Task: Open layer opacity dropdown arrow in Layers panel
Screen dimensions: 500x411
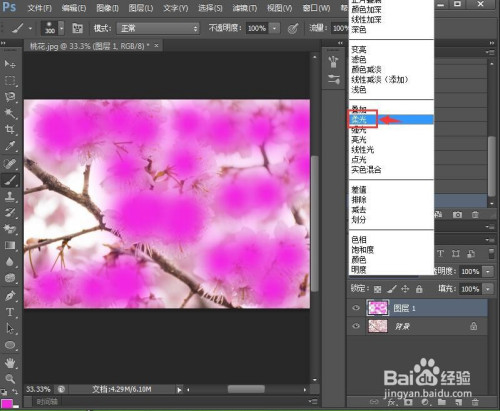Action: click(488, 272)
